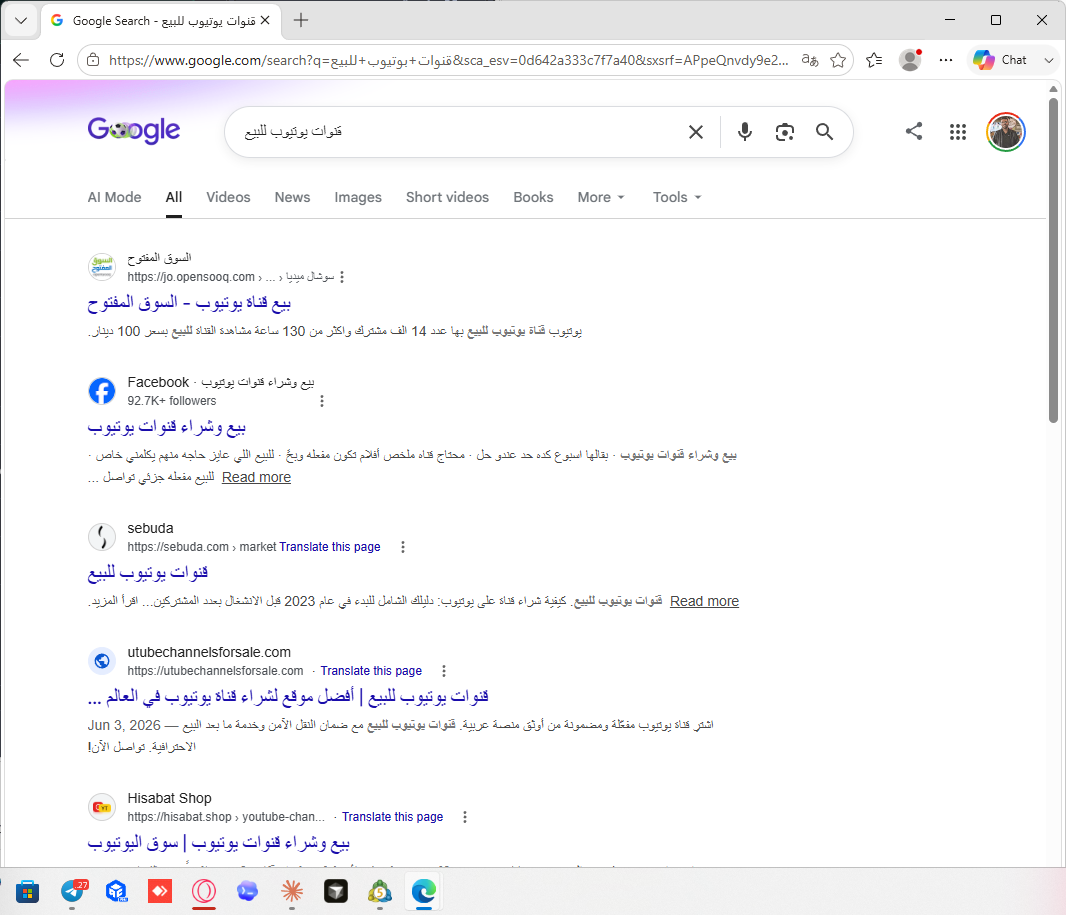Start voice search with microphone icon
This screenshot has height=915, width=1066.
pos(744,132)
